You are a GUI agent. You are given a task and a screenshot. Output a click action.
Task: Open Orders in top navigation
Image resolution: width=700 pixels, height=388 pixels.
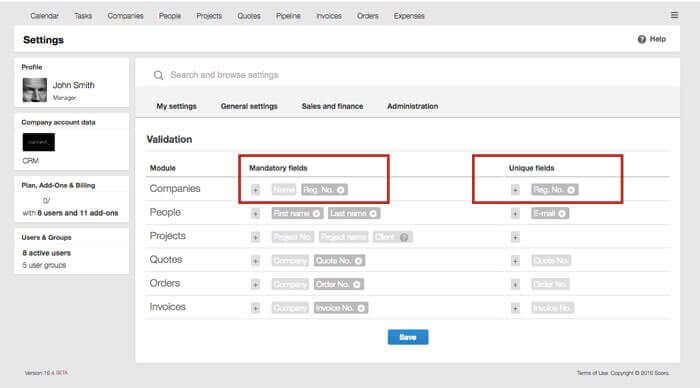(367, 16)
